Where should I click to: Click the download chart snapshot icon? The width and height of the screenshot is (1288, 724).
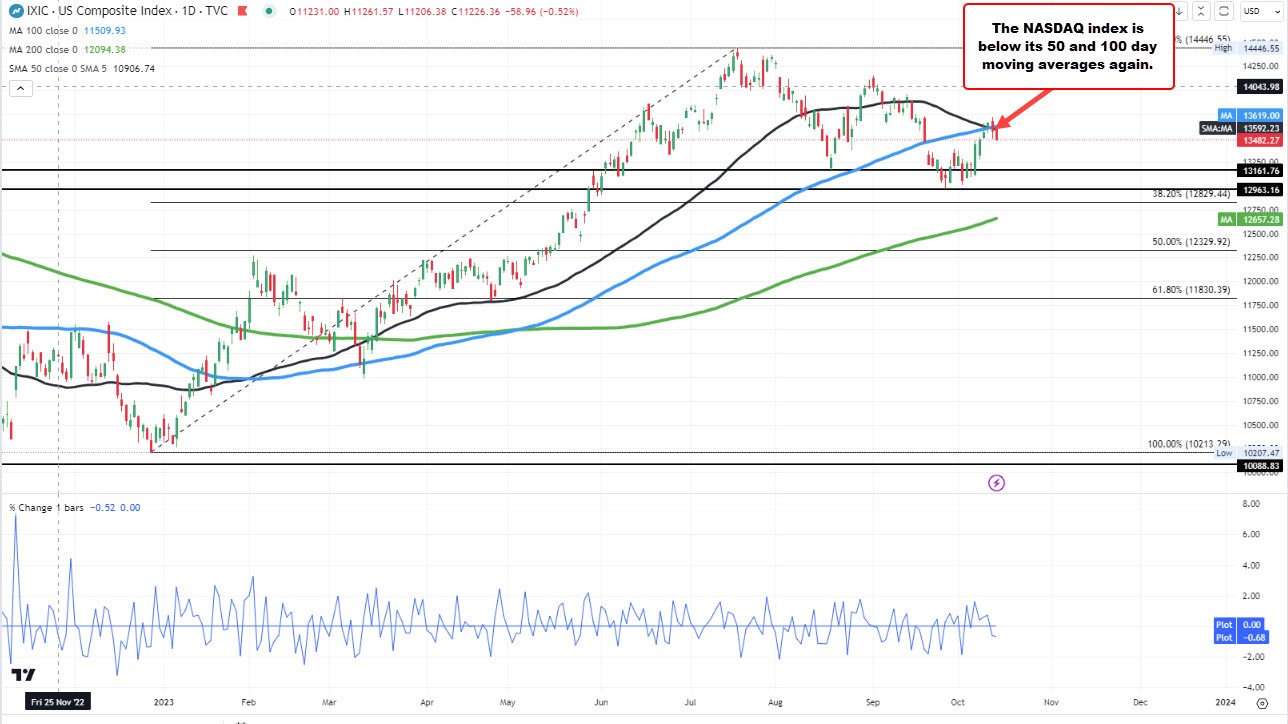click(1180, 11)
